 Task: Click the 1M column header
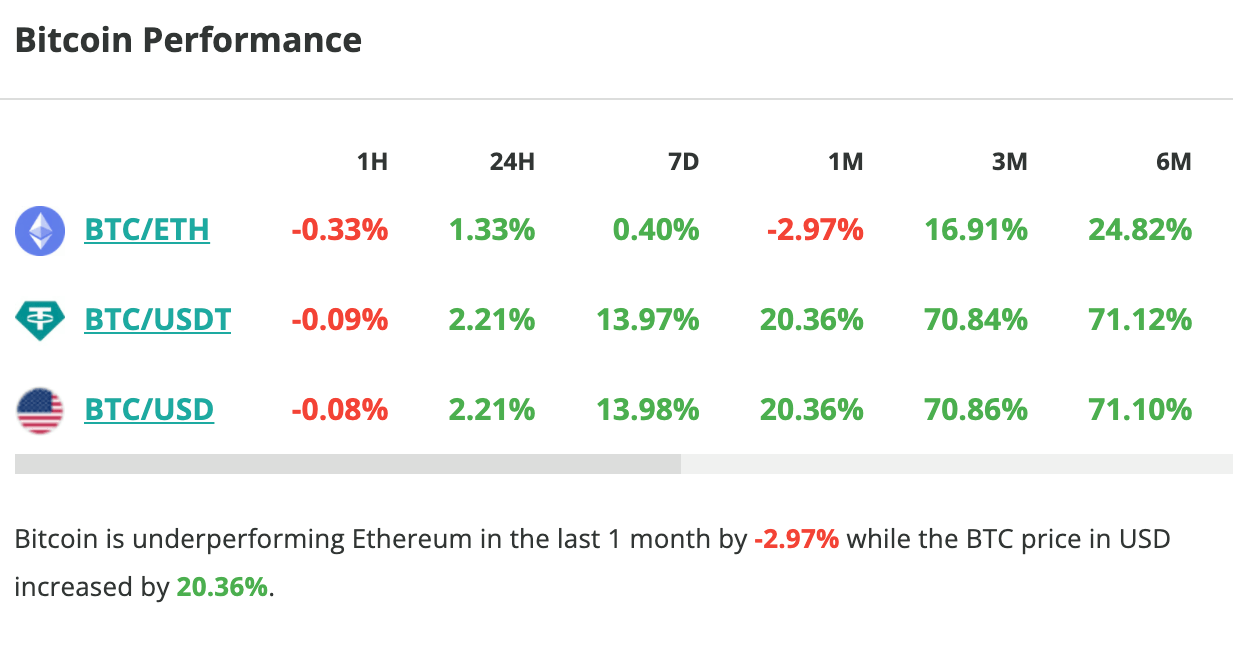[846, 161]
